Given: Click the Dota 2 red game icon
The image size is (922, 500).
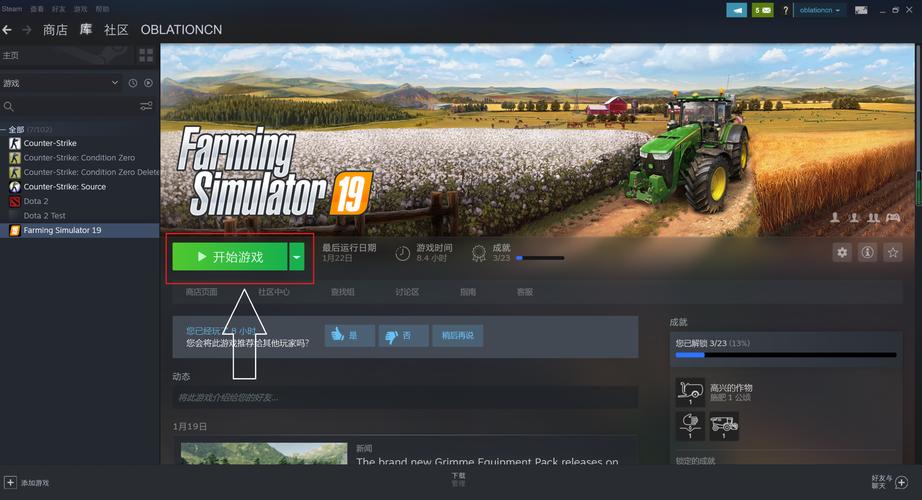Looking at the screenshot, I should pyautogui.click(x=15, y=201).
